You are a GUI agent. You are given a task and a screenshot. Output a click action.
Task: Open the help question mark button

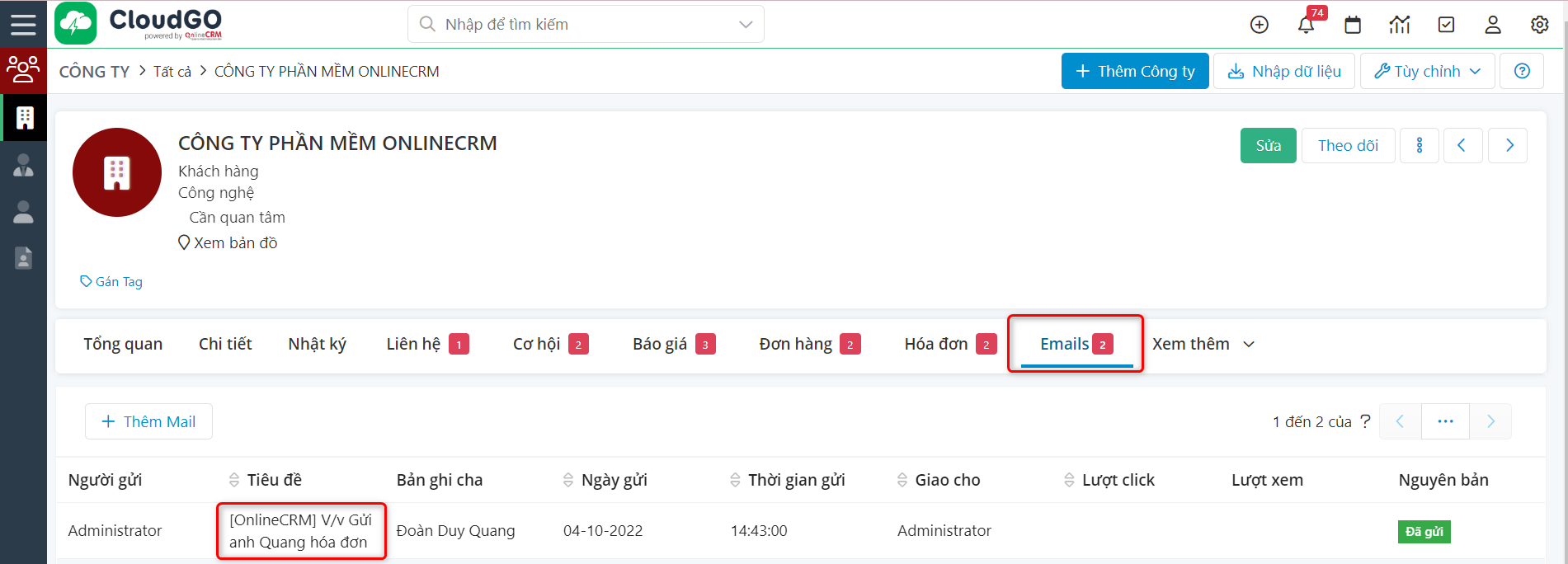pos(1522,71)
